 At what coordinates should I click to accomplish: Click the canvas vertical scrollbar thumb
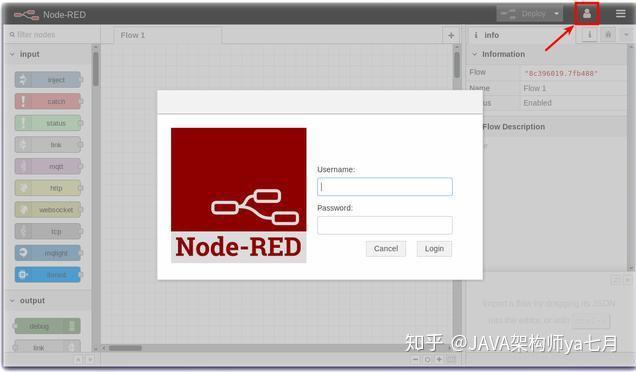[x=457, y=65]
